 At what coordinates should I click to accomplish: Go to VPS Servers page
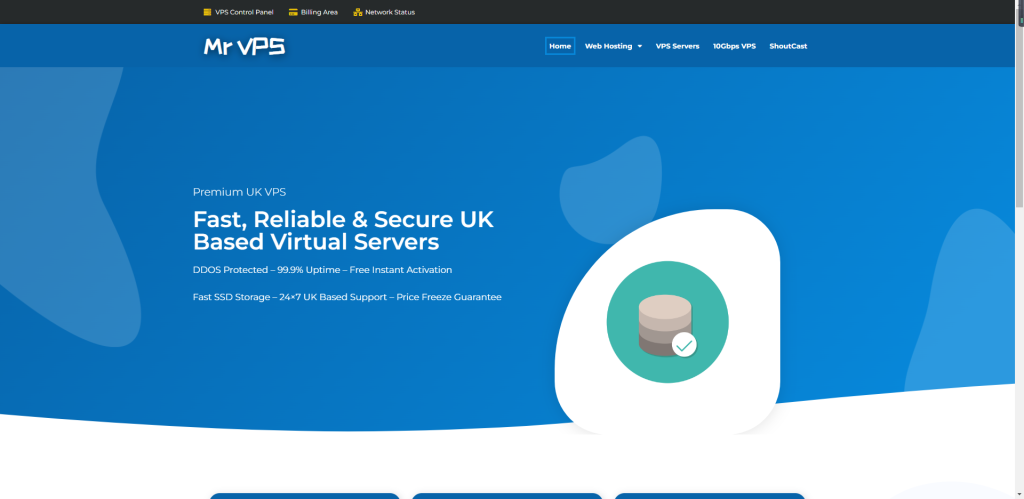677,46
